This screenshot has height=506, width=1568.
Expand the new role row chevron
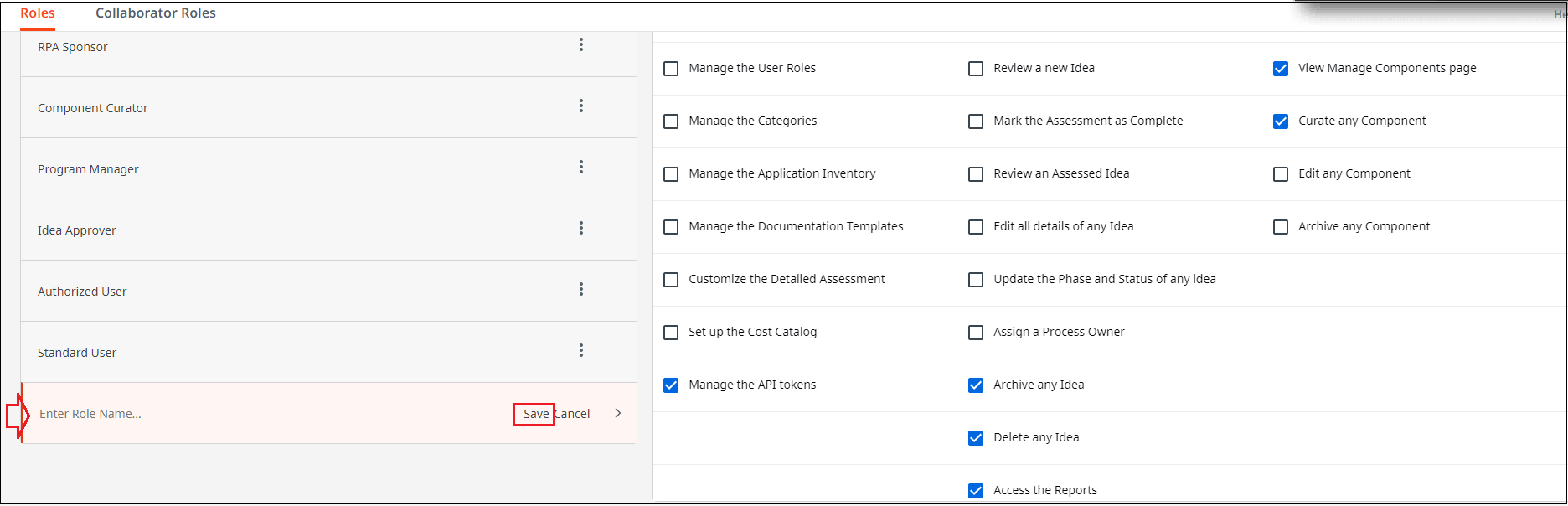click(617, 413)
